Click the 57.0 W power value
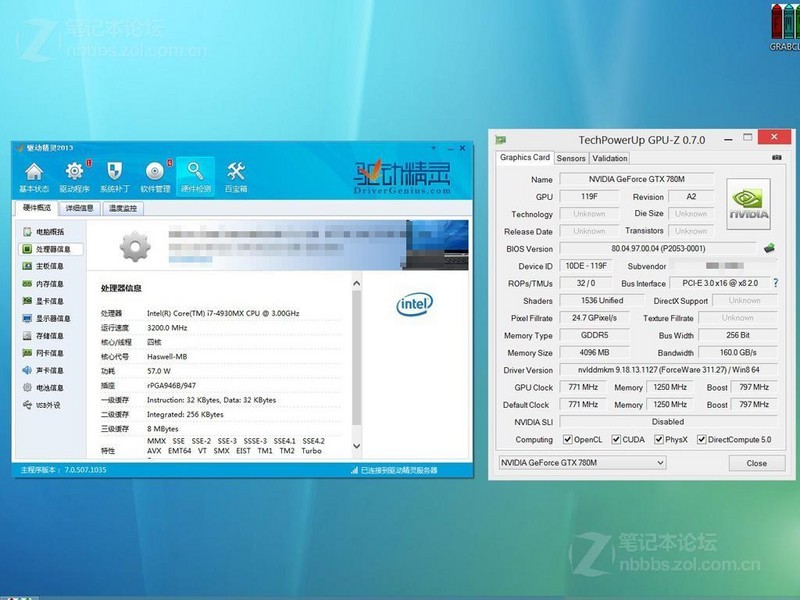Image resolution: width=800 pixels, height=600 pixels. tap(159, 371)
